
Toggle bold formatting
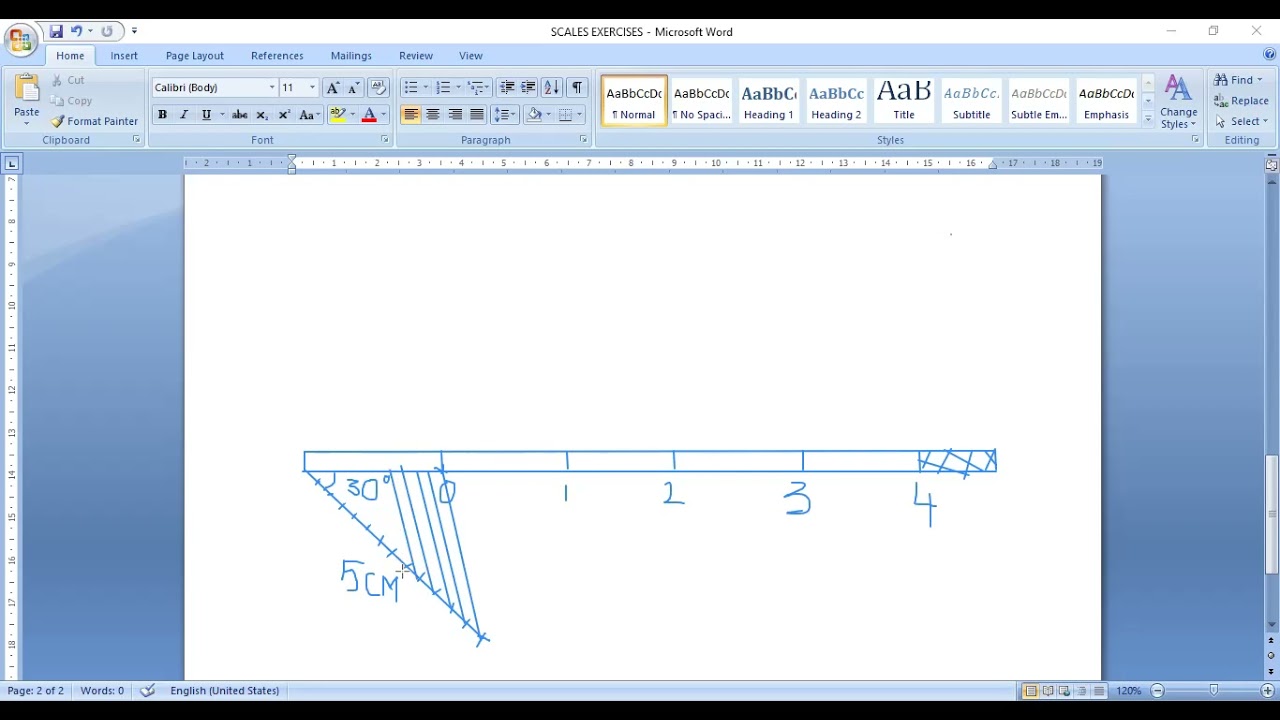[162, 115]
